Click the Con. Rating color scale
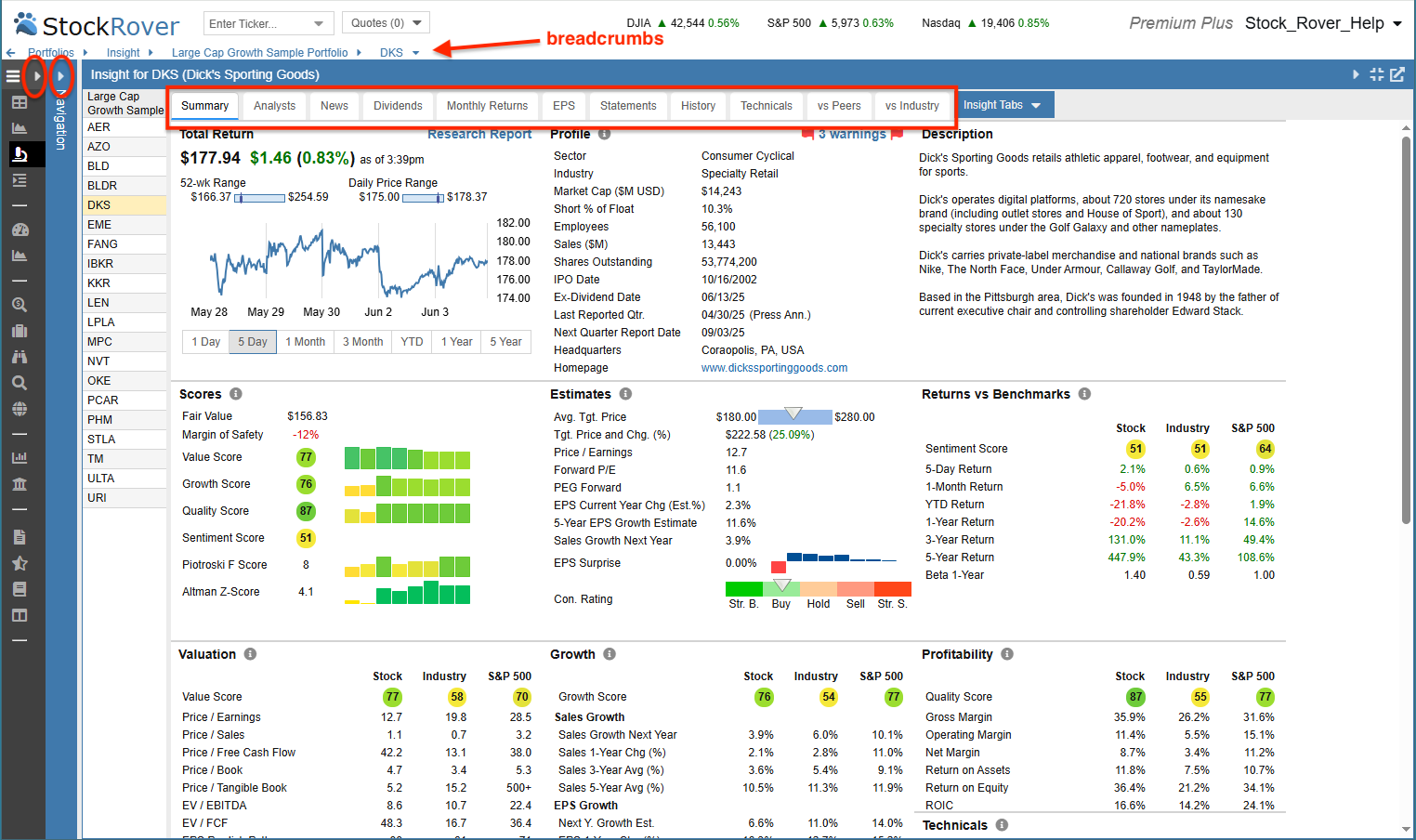The height and width of the screenshot is (840, 1416). coord(818,588)
